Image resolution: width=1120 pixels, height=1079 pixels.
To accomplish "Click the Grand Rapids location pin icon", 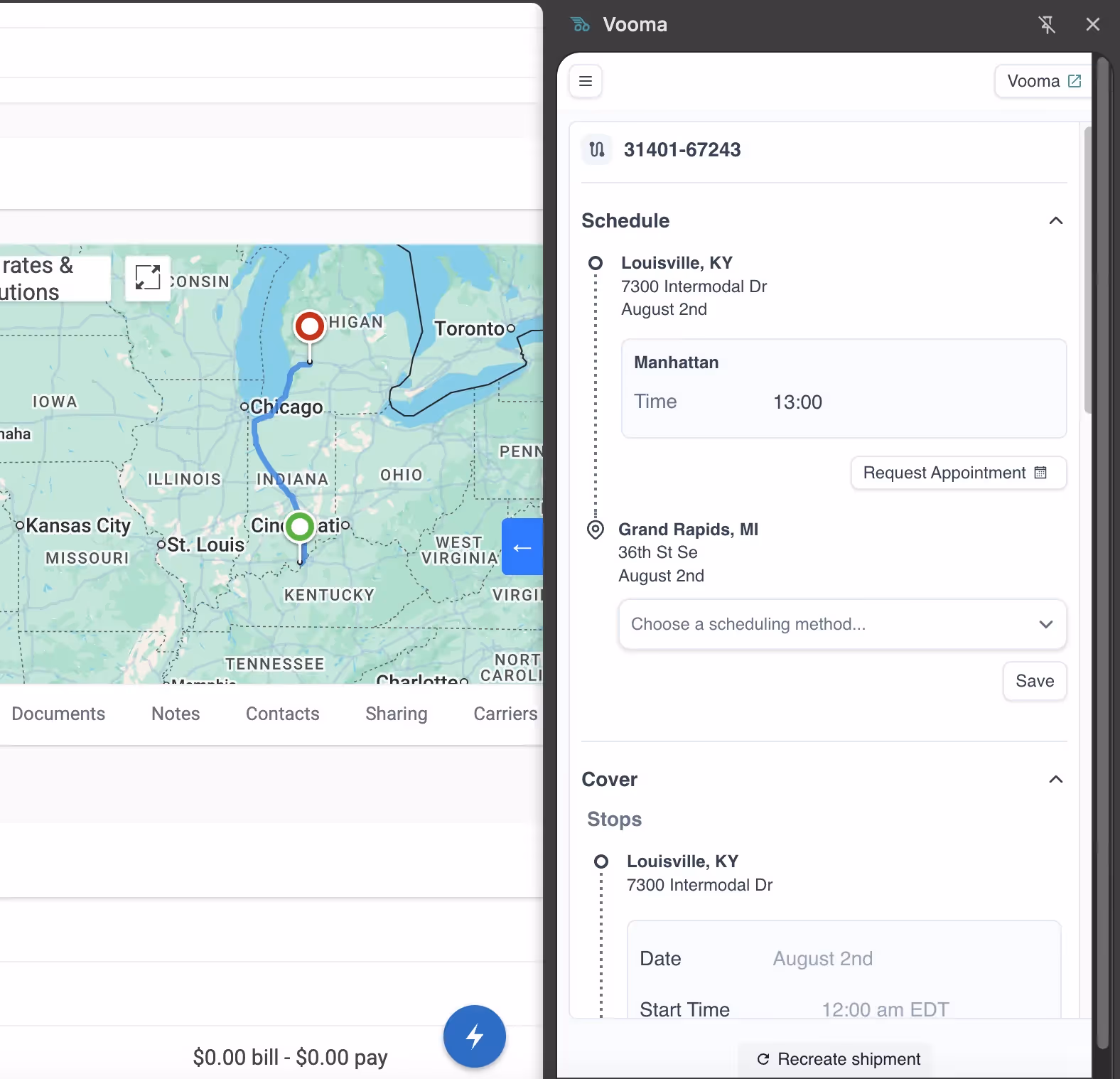I will 596,530.
